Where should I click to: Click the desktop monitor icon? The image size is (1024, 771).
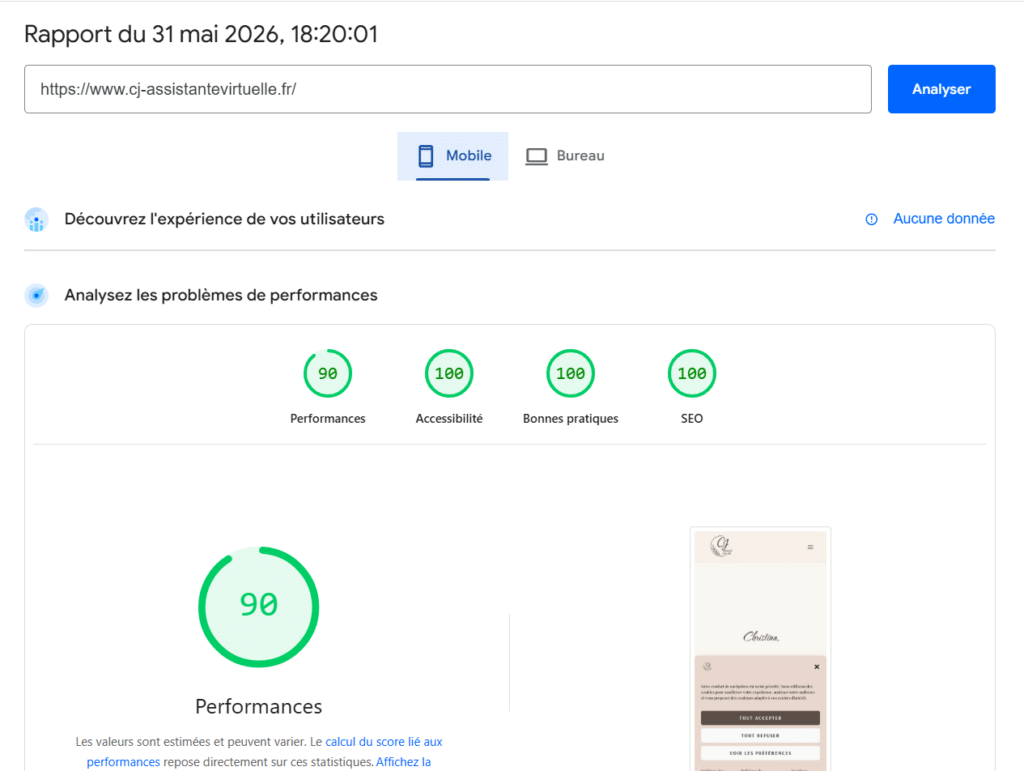tap(537, 156)
